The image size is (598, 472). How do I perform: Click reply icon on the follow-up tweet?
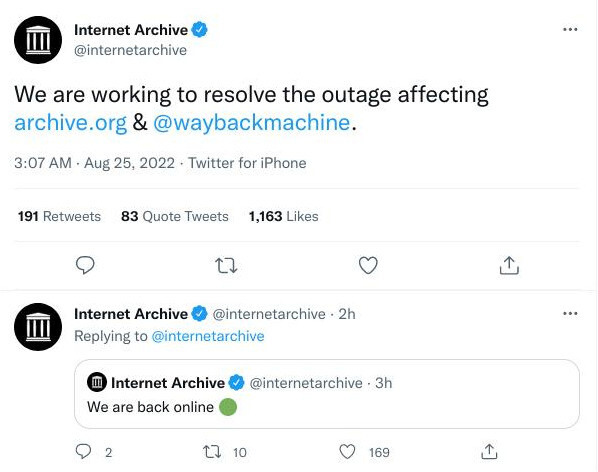pyautogui.click(x=83, y=452)
